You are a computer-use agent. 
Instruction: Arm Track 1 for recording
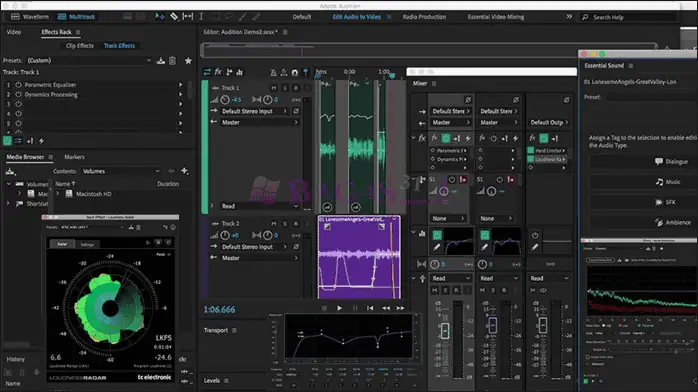296,88
